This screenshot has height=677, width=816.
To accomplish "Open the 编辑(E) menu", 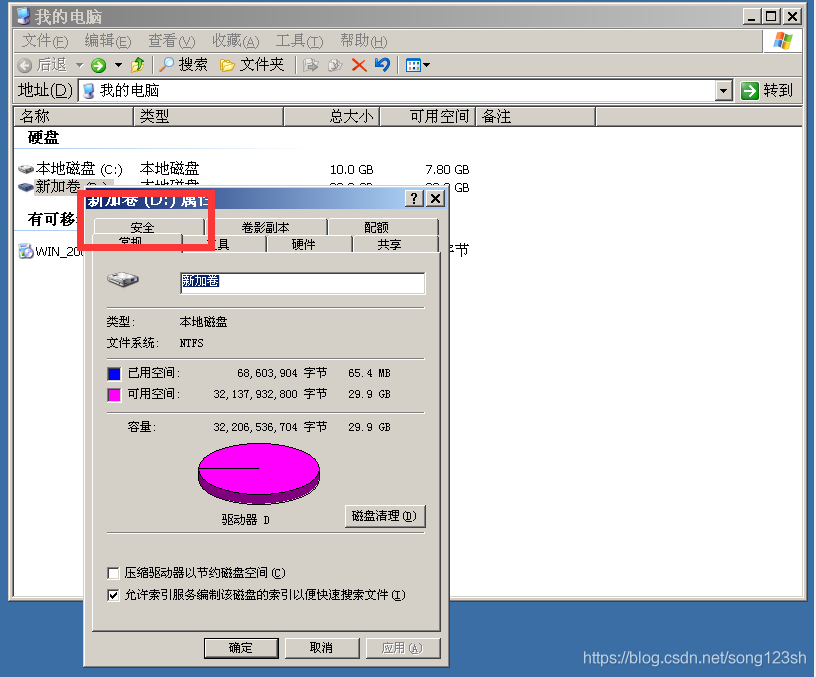I will pyautogui.click(x=108, y=41).
